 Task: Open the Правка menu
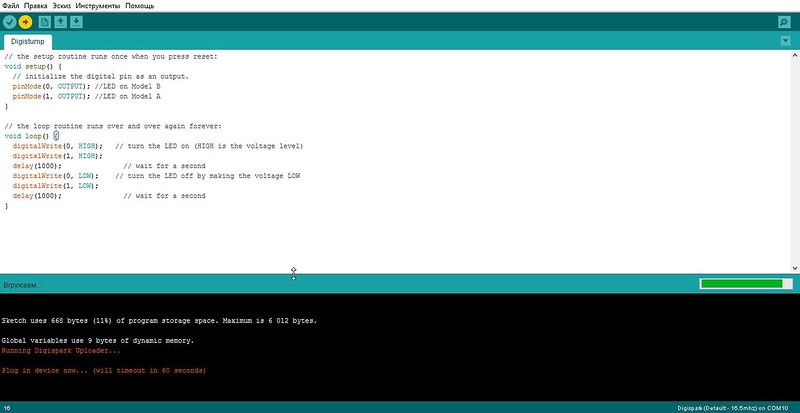pos(36,6)
